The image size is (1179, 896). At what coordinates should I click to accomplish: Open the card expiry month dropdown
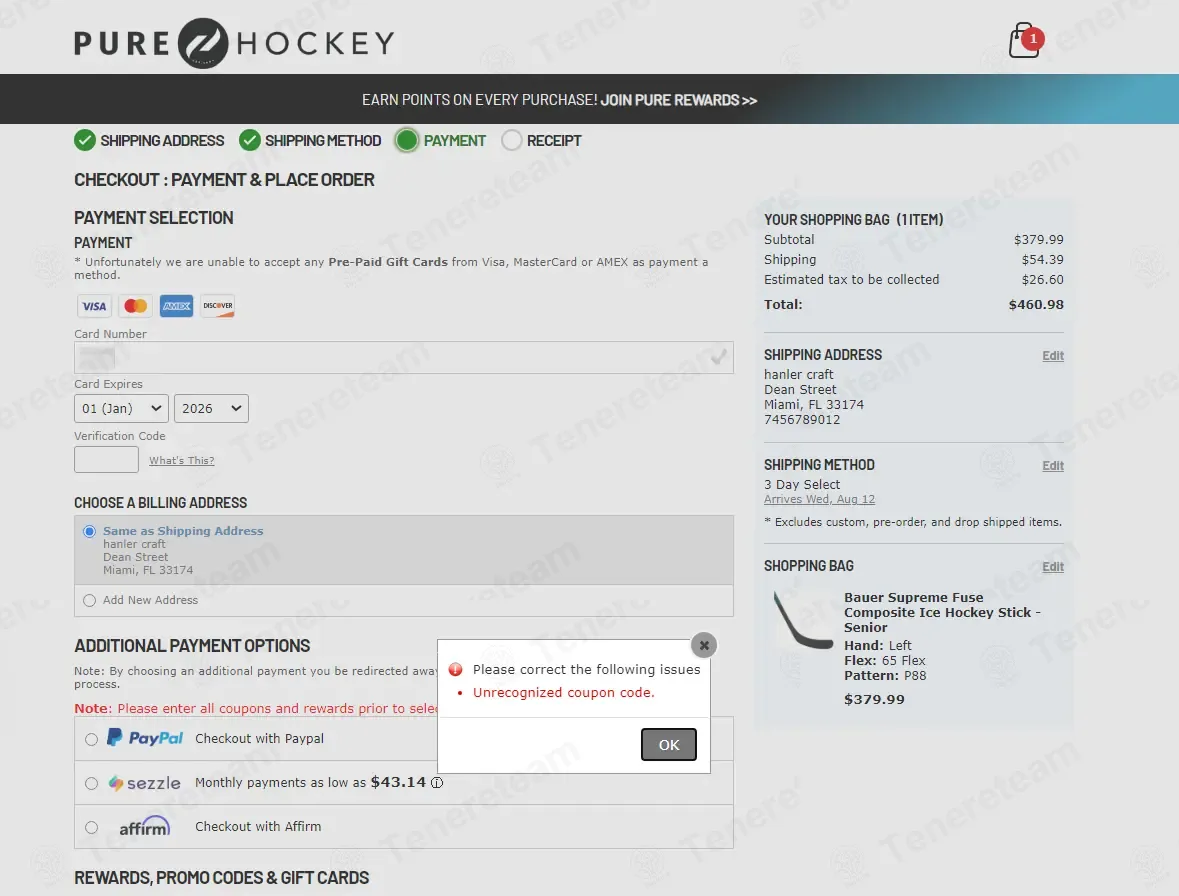pos(121,408)
